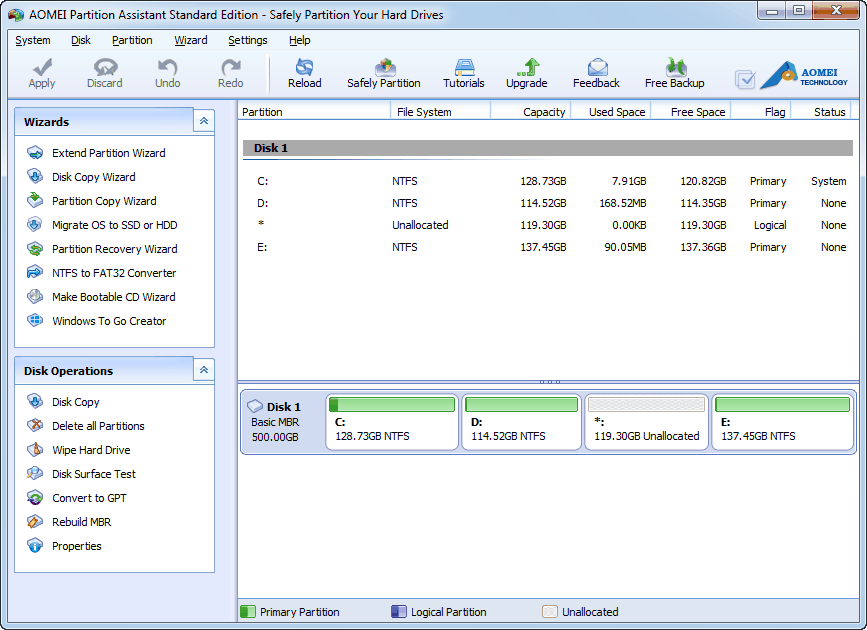The image size is (867, 630).
Task: Click the Undo arrow icon
Action: pyautogui.click(x=167, y=67)
